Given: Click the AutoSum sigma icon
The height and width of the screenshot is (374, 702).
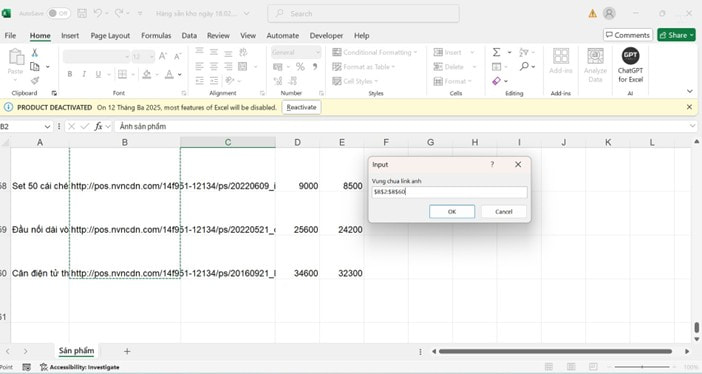Looking at the screenshot, I should (497, 52).
